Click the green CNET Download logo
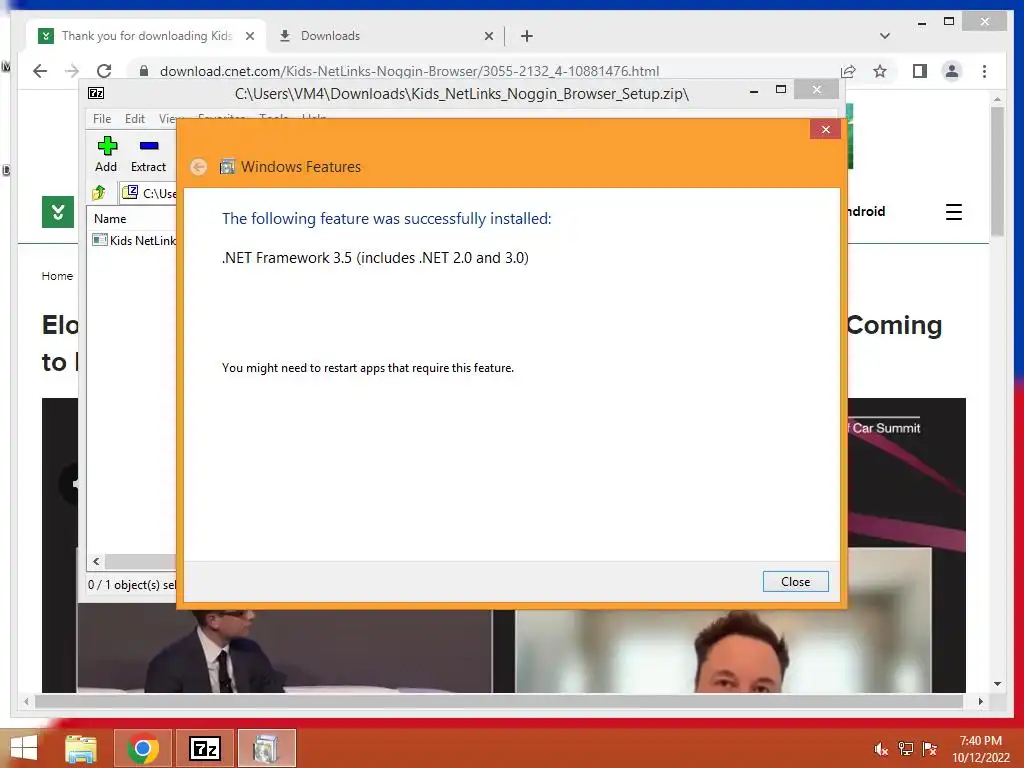This screenshot has height=768, width=1024. click(57, 212)
